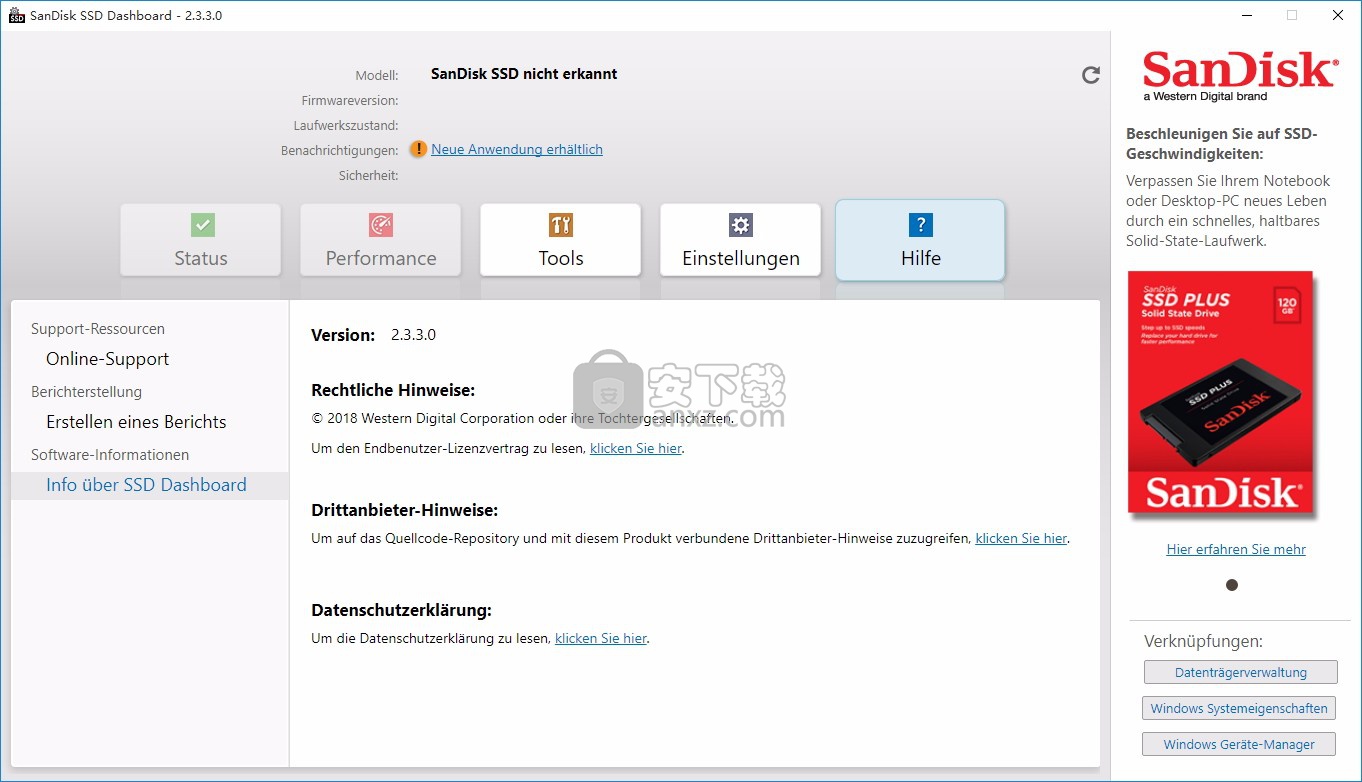Click the SSD app icon in title bar
The height and width of the screenshot is (782, 1362).
tap(16, 15)
